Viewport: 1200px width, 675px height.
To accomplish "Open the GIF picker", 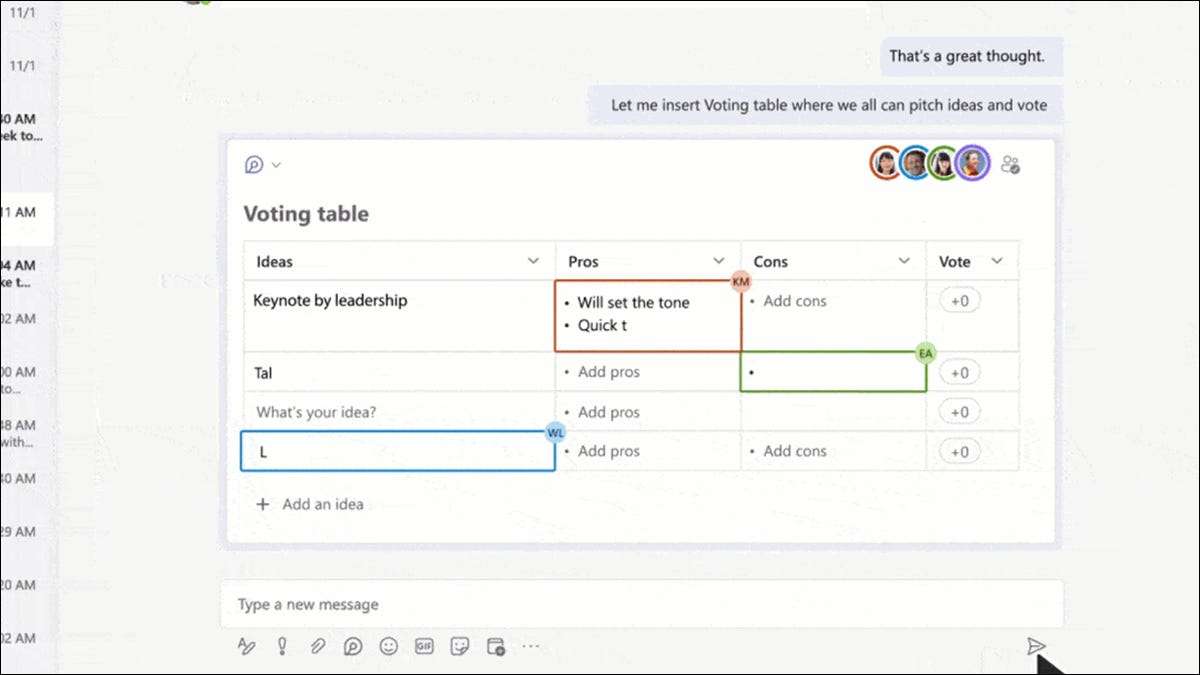I will pyautogui.click(x=423, y=646).
